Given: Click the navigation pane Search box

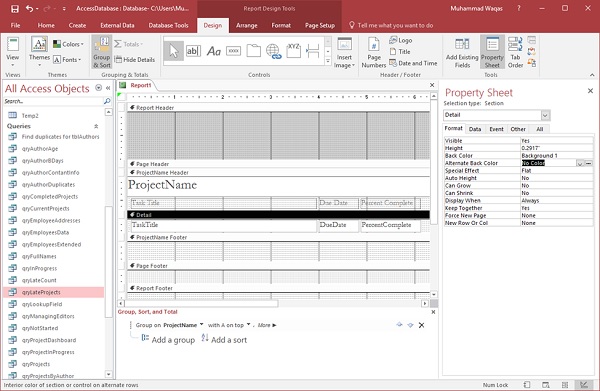Looking at the screenshot, I should click(54, 101).
